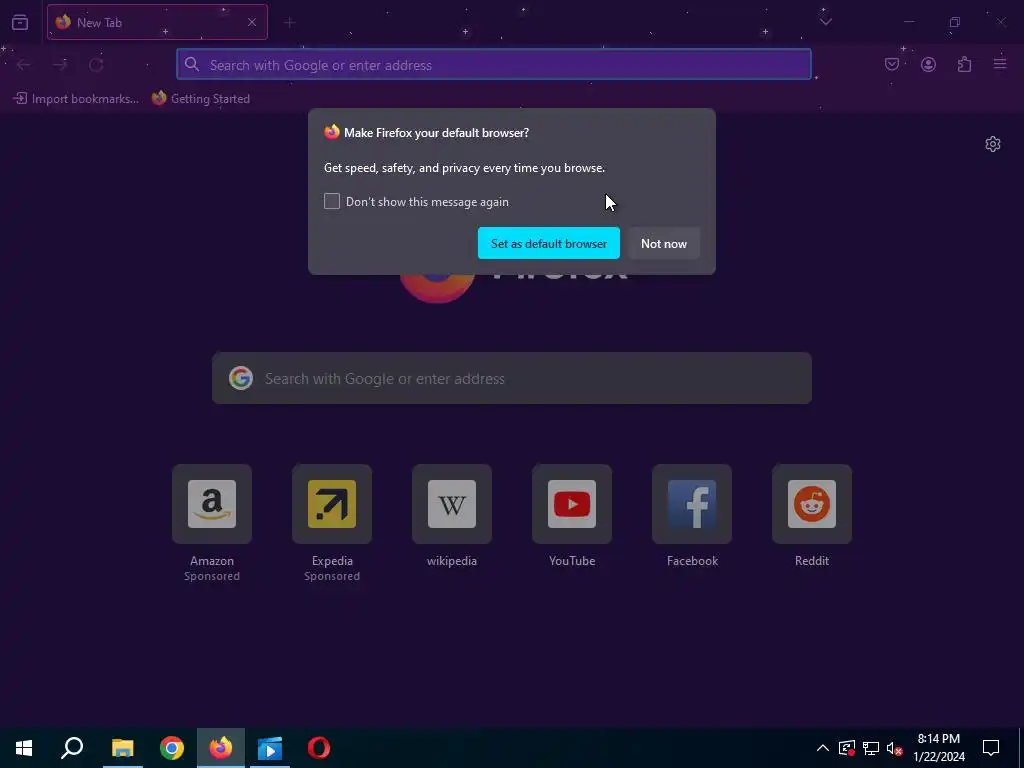
Task: Open the Firefox hamburger application menu
Action: (x=1000, y=64)
